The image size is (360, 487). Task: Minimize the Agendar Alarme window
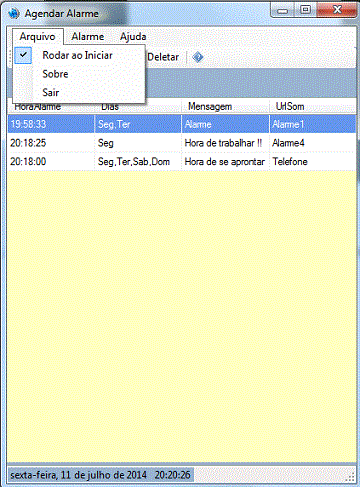point(282,11)
